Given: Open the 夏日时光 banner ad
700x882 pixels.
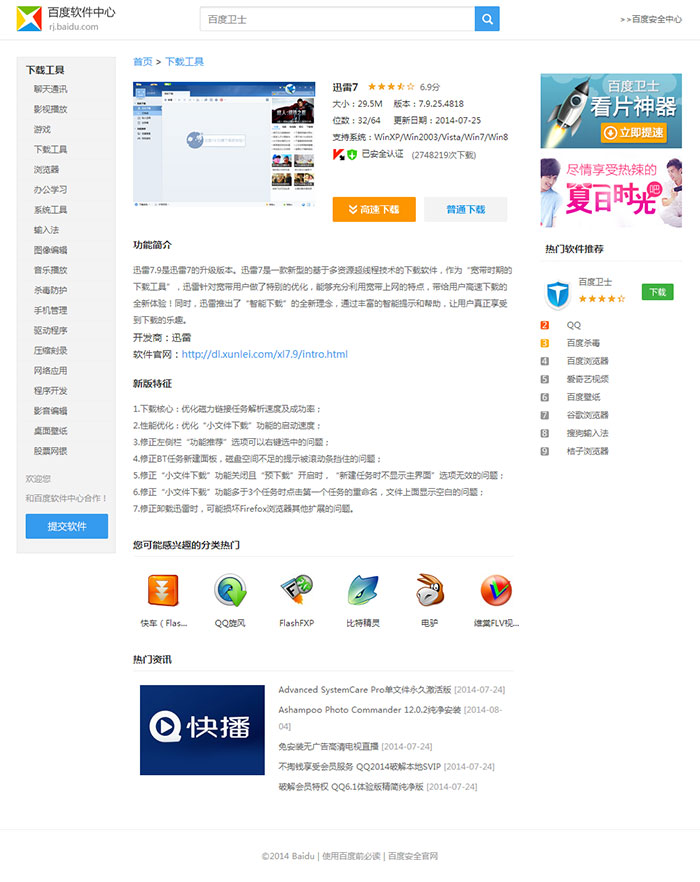Looking at the screenshot, I should tap(611, 193).
